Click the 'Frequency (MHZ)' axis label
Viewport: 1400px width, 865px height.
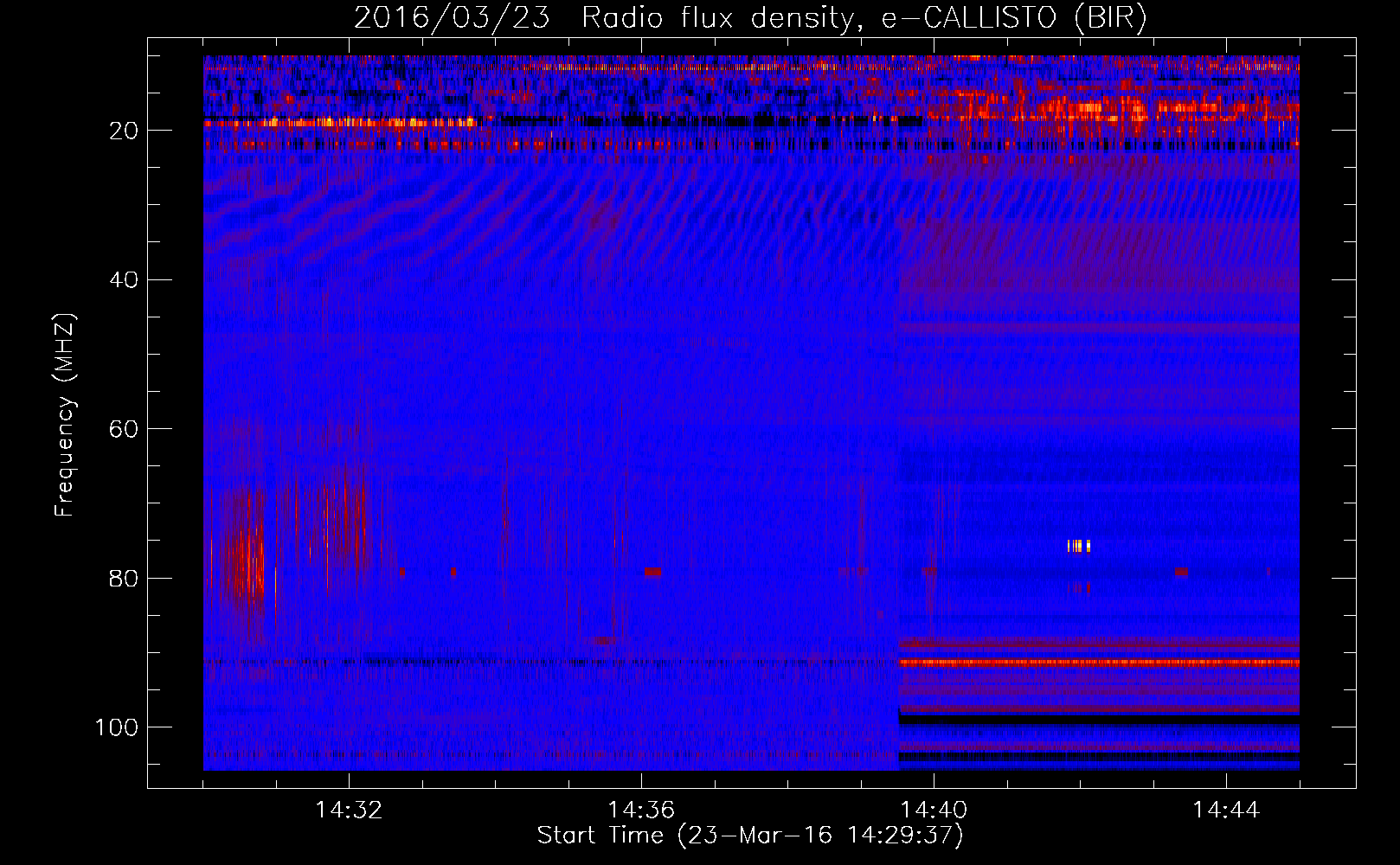(x=65, y=415)
